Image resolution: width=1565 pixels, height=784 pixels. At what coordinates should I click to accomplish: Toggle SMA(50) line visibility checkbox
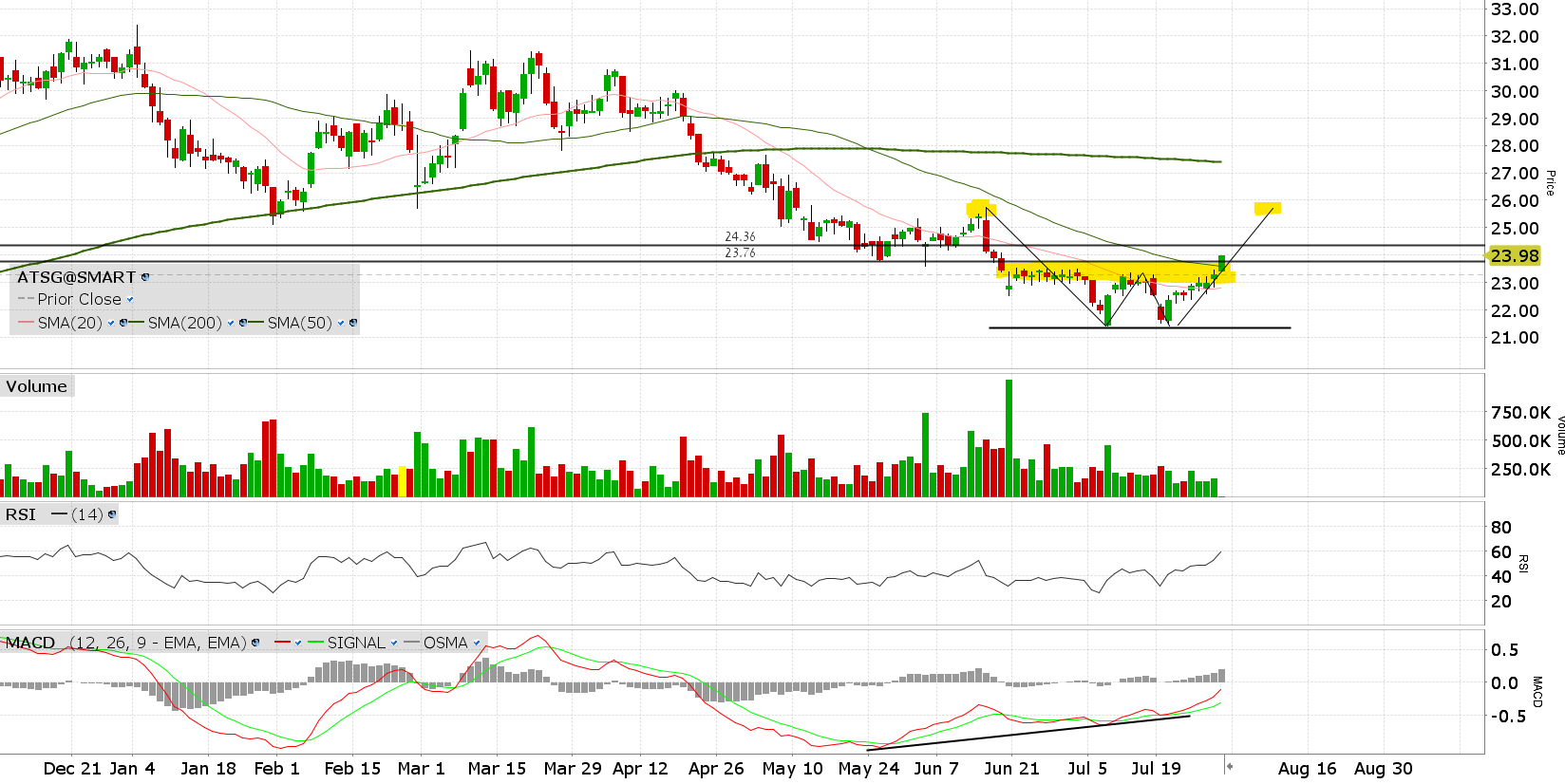[x=341, y=323]
